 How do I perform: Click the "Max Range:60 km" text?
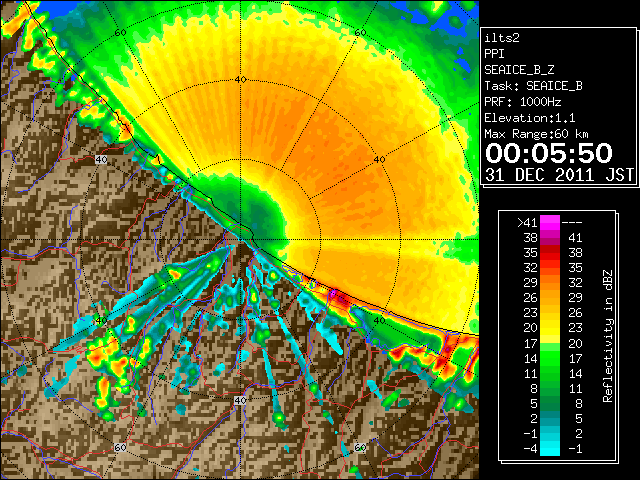[x=536, y=134]
